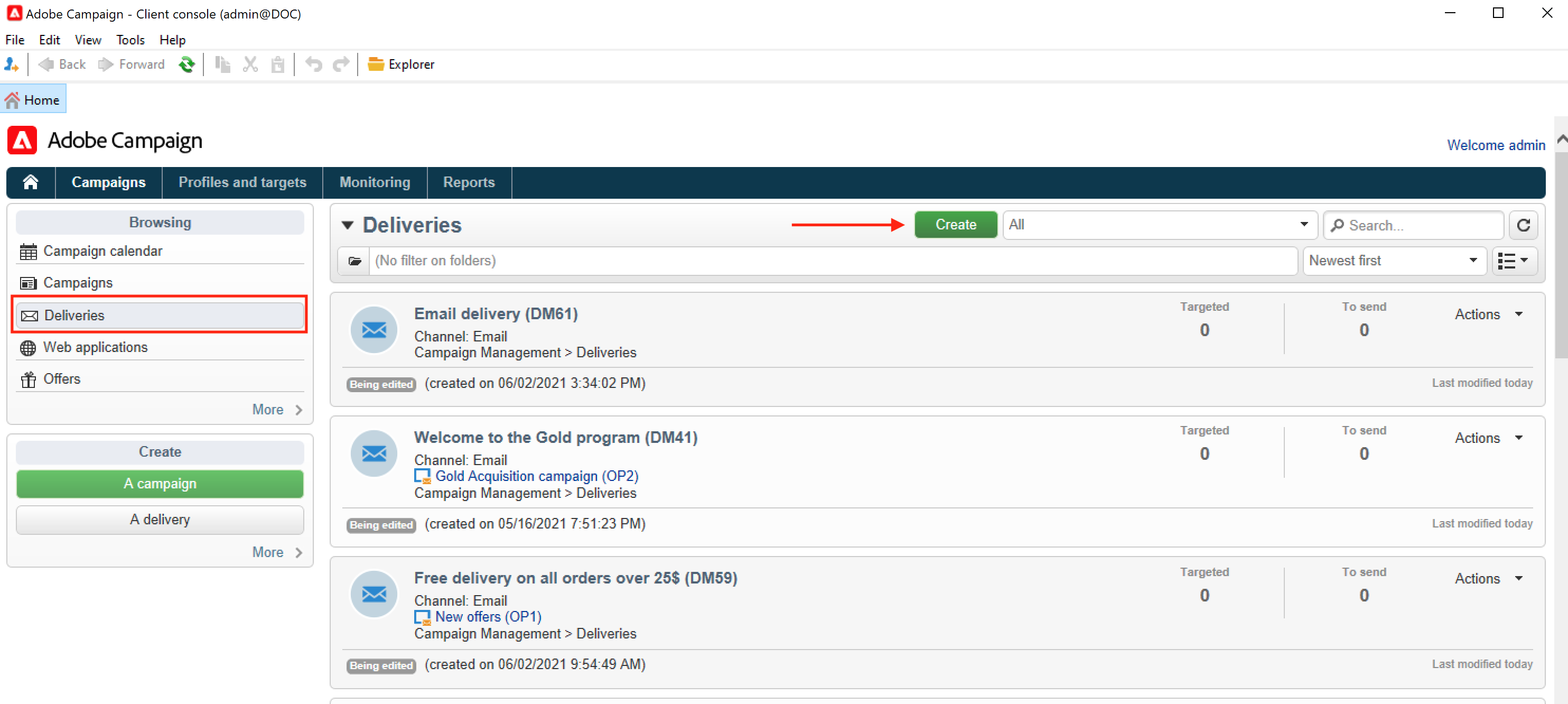
Task: Collapse the Deliveries section triangle
Action: (347, 225)
